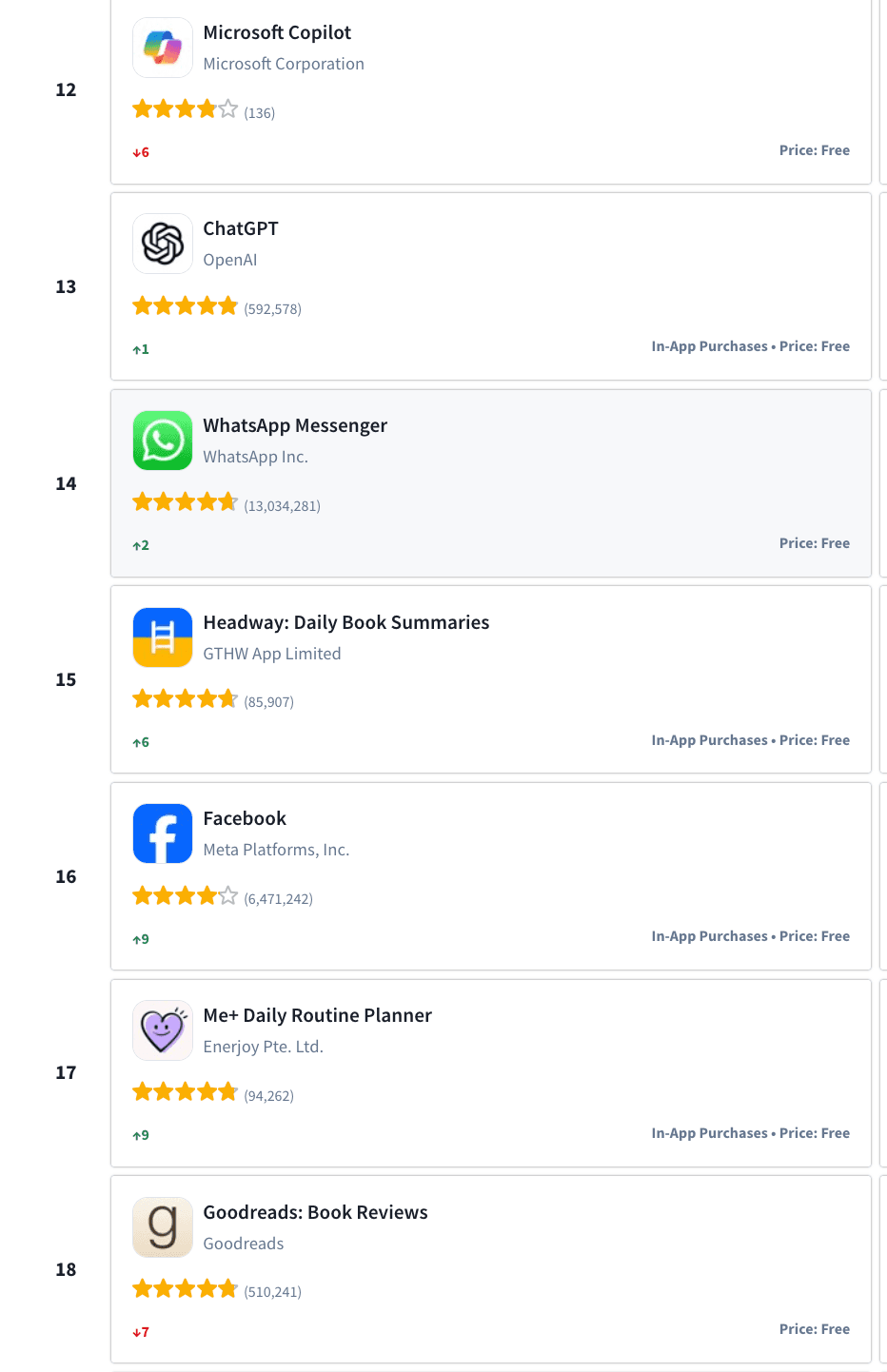The height and width of the screenshot is (1372, 887).
Task: Click the Microsoft Copilot app icon
Action: 163,48
